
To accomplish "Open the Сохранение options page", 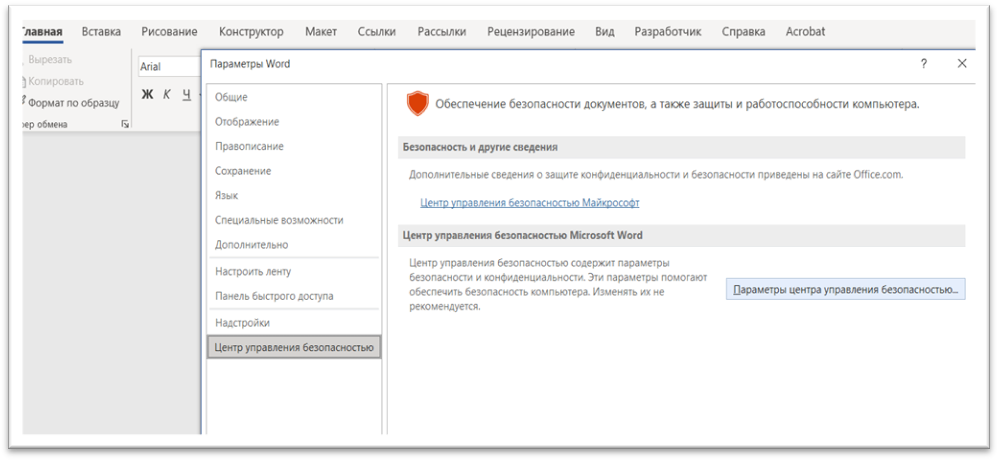I will (294, 171).
